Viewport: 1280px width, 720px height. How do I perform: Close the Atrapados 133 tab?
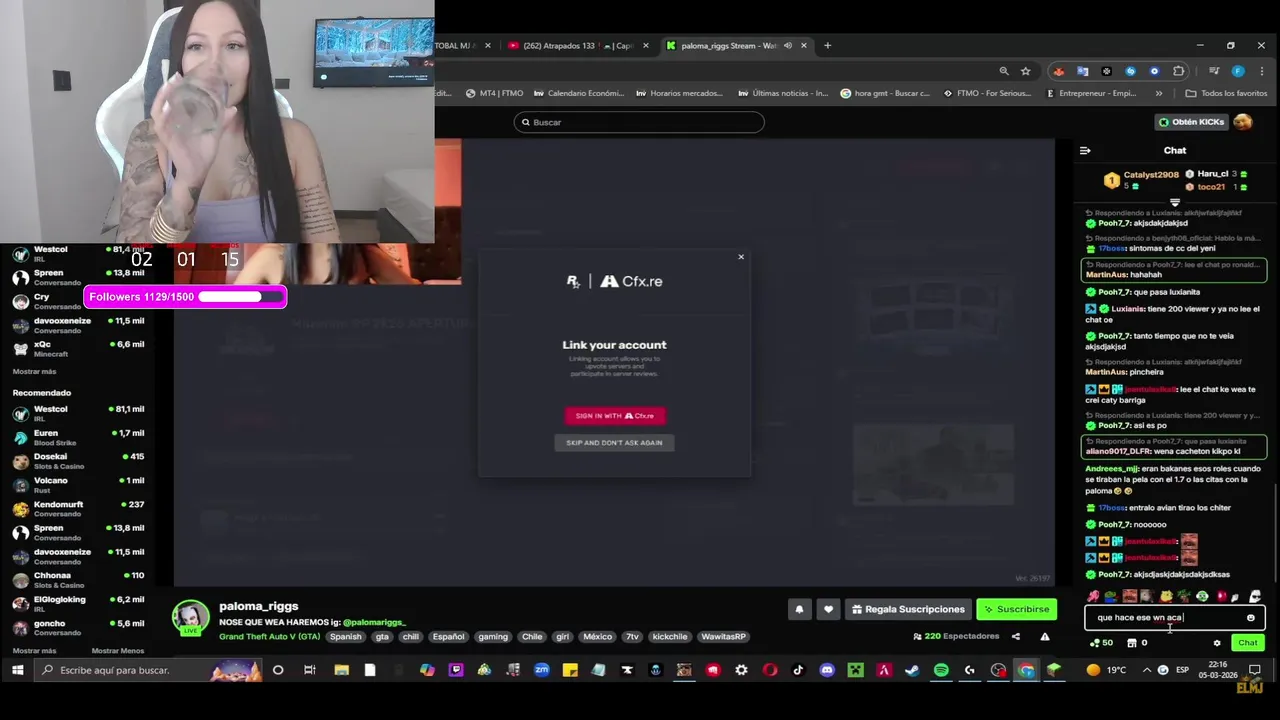[x=646, y=45]
